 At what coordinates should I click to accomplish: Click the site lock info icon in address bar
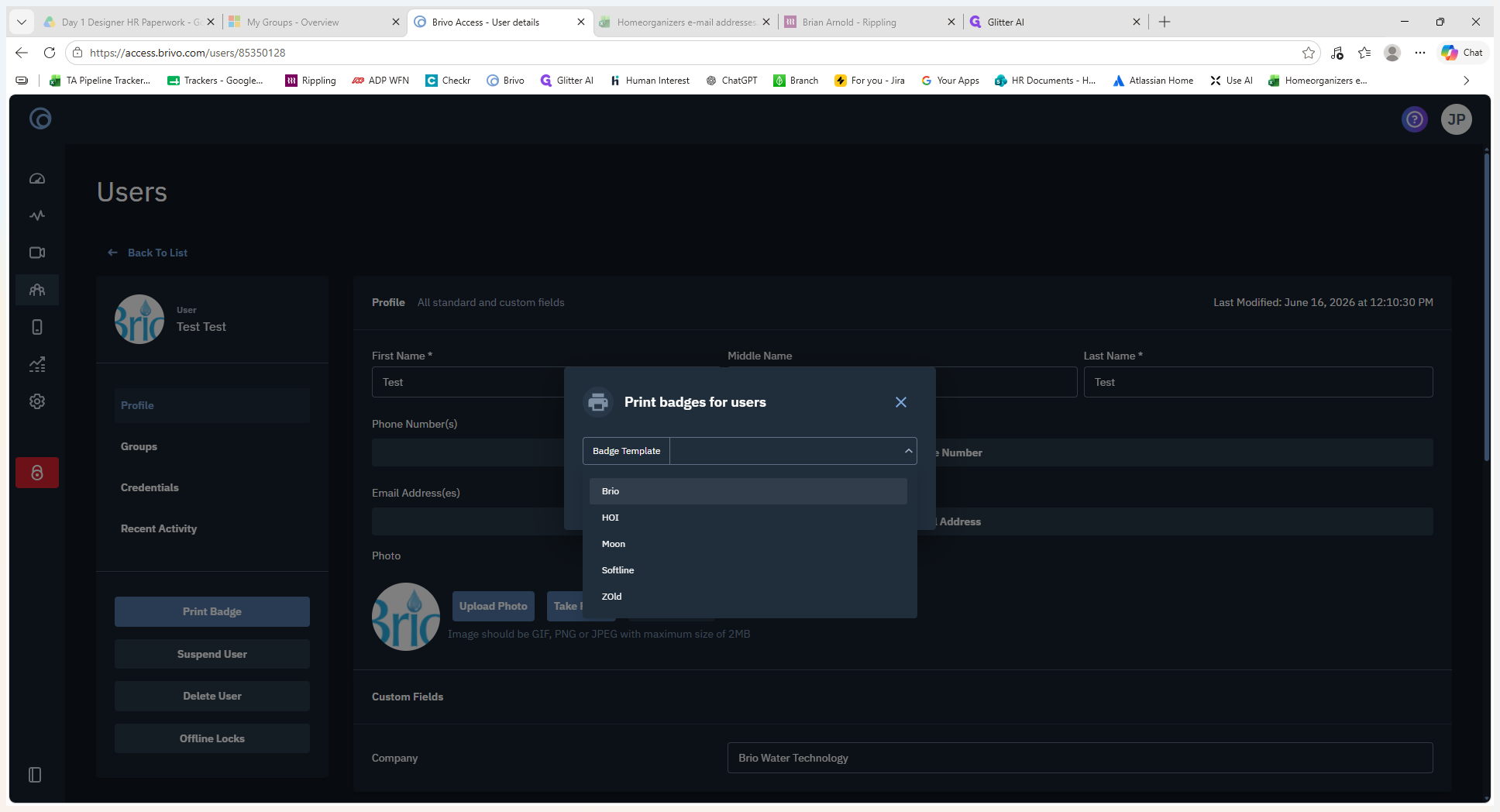point(77,53)
